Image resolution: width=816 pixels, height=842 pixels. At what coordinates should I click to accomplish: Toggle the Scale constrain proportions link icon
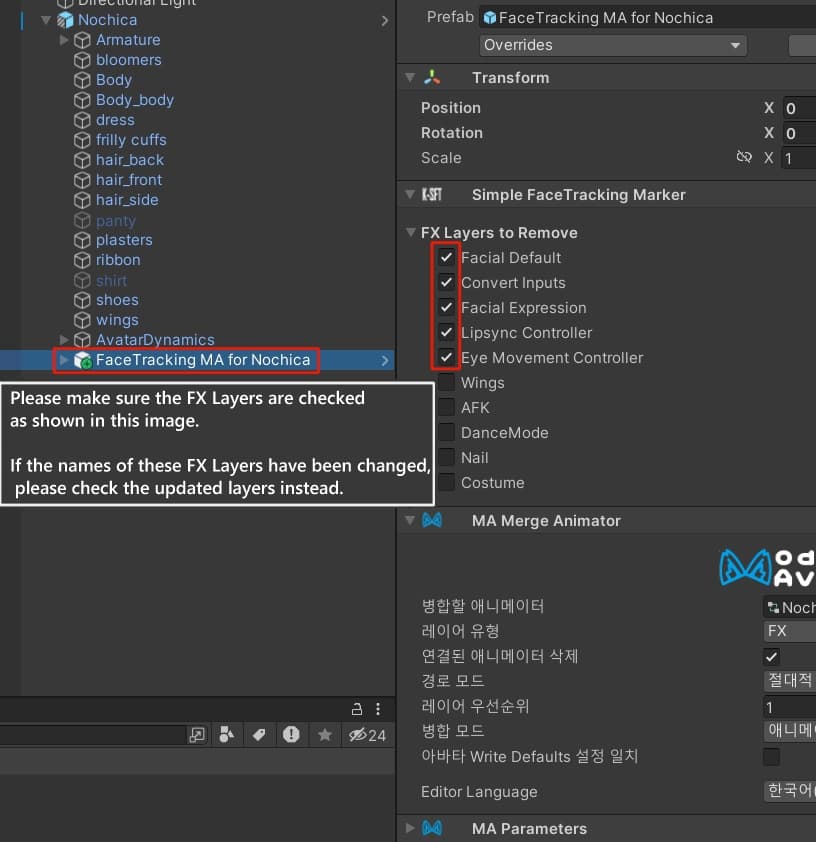[744, 157]
